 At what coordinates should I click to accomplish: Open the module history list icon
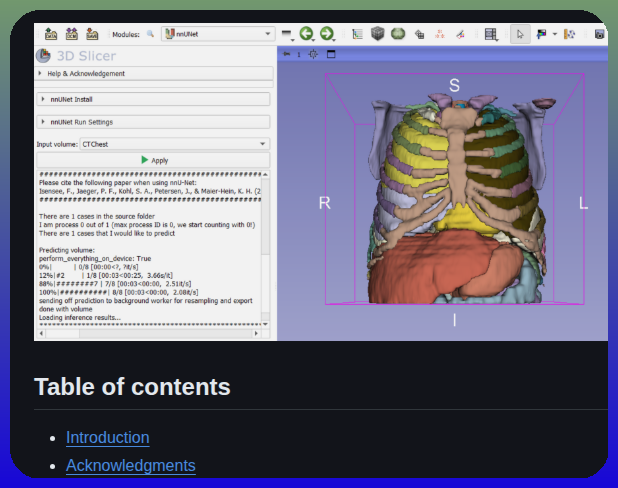pos(287,34)
